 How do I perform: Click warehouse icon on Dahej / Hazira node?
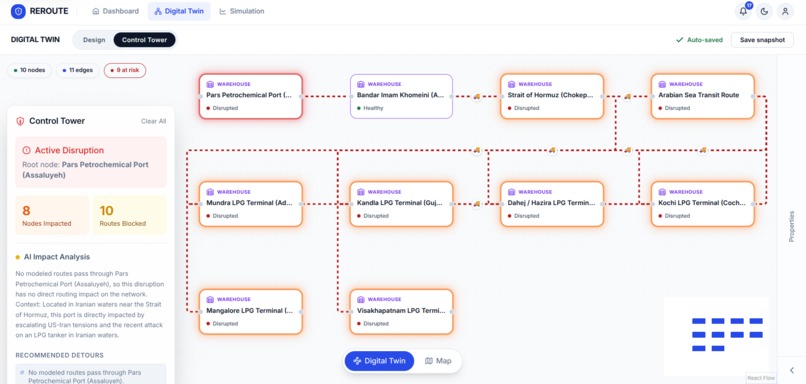[511, 192]
